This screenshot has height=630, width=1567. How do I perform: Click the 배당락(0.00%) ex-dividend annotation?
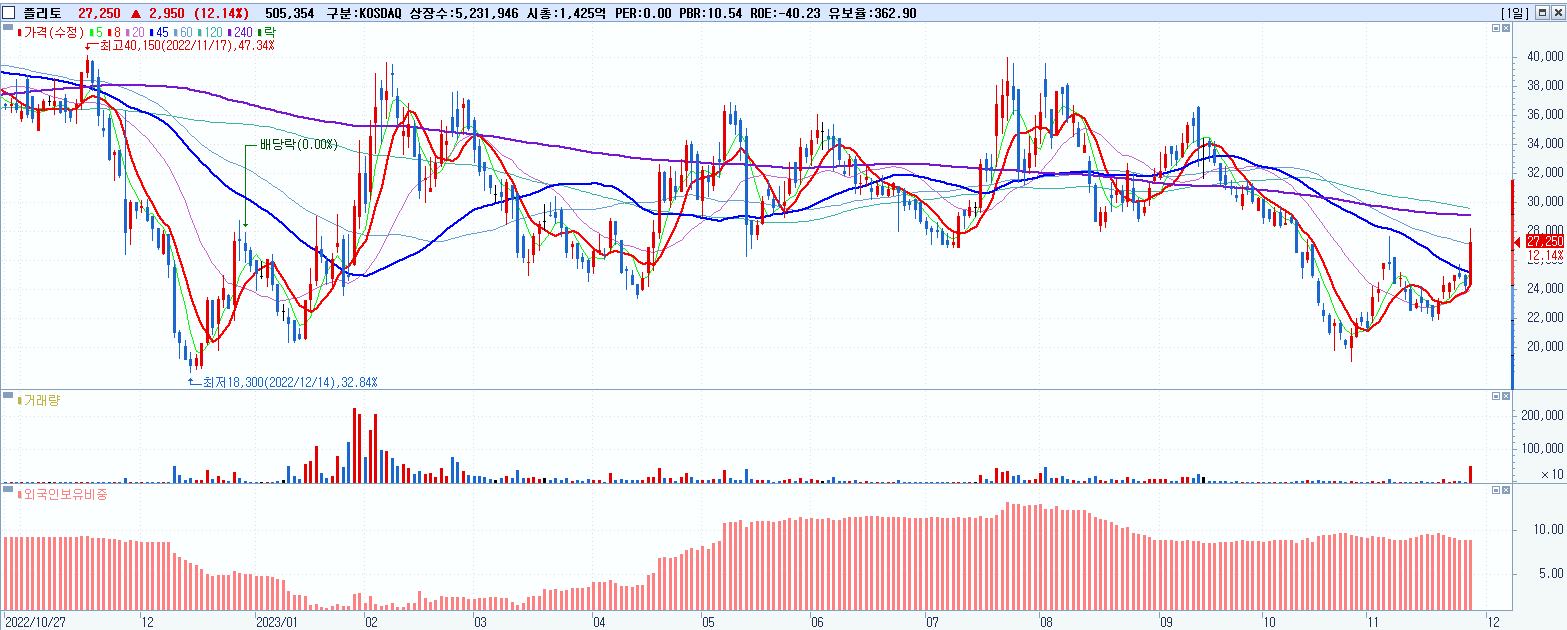[x=298, y=144]
